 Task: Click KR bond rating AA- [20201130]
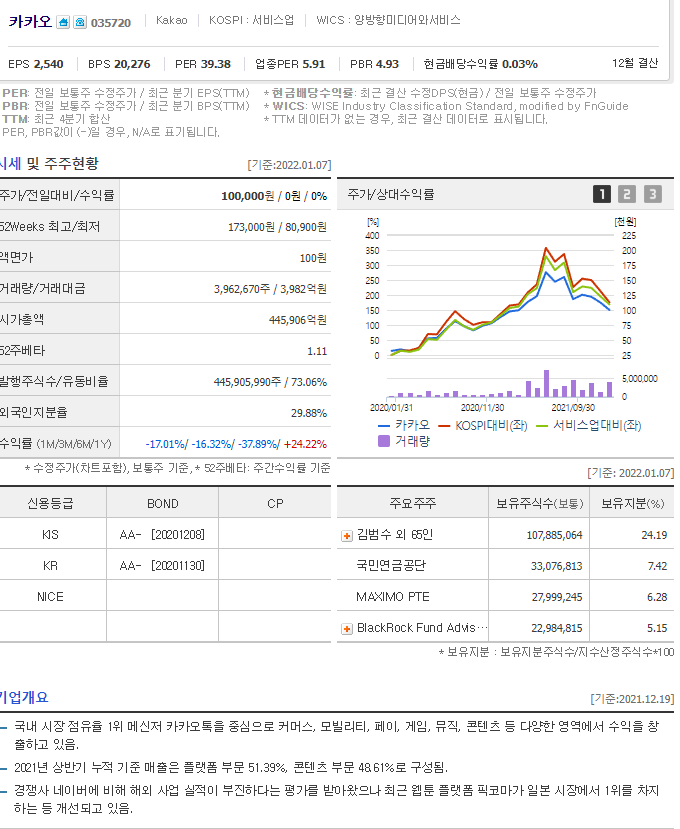(162, 566)
